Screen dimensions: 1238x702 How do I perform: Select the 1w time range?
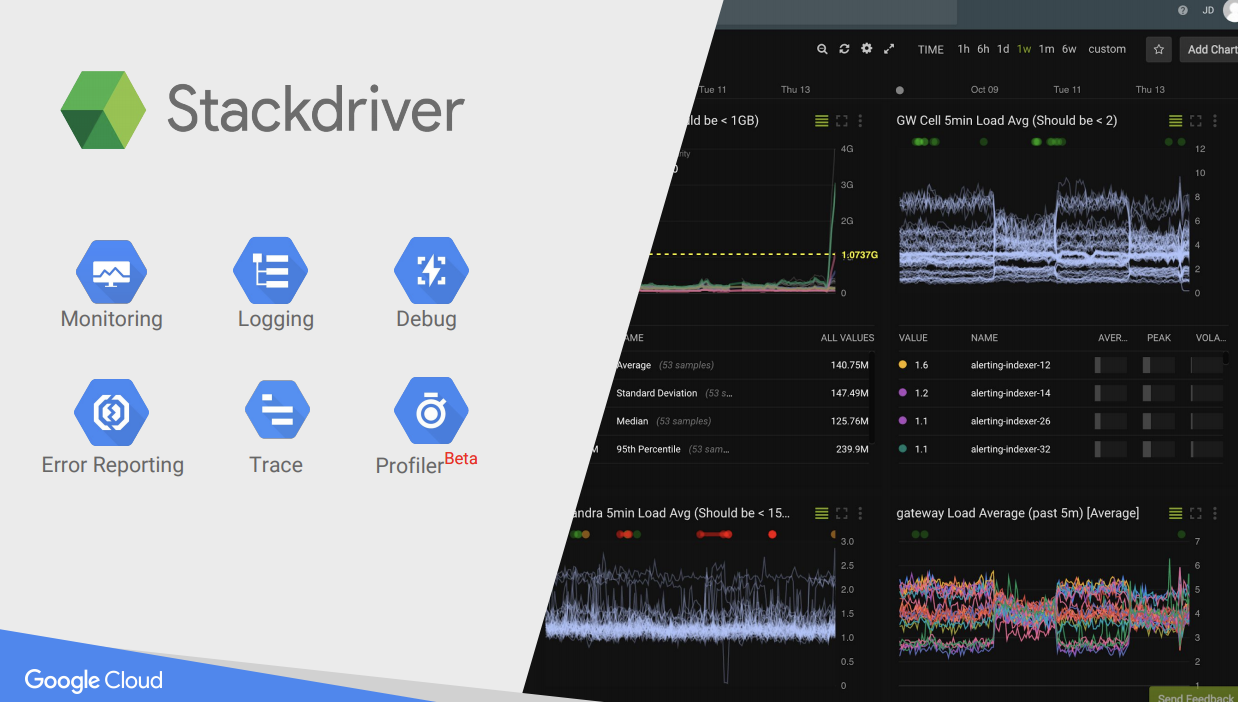(x=1024, y=49)
